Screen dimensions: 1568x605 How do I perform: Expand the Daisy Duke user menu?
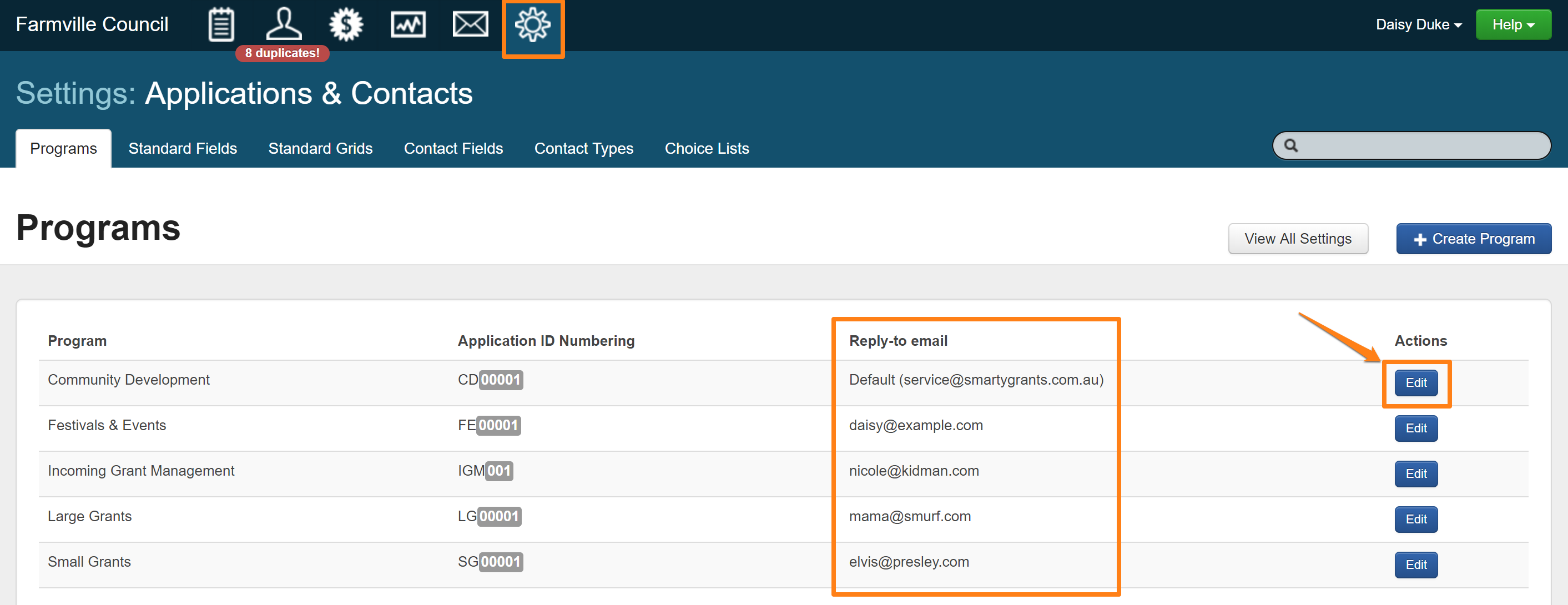point(1418,25)
